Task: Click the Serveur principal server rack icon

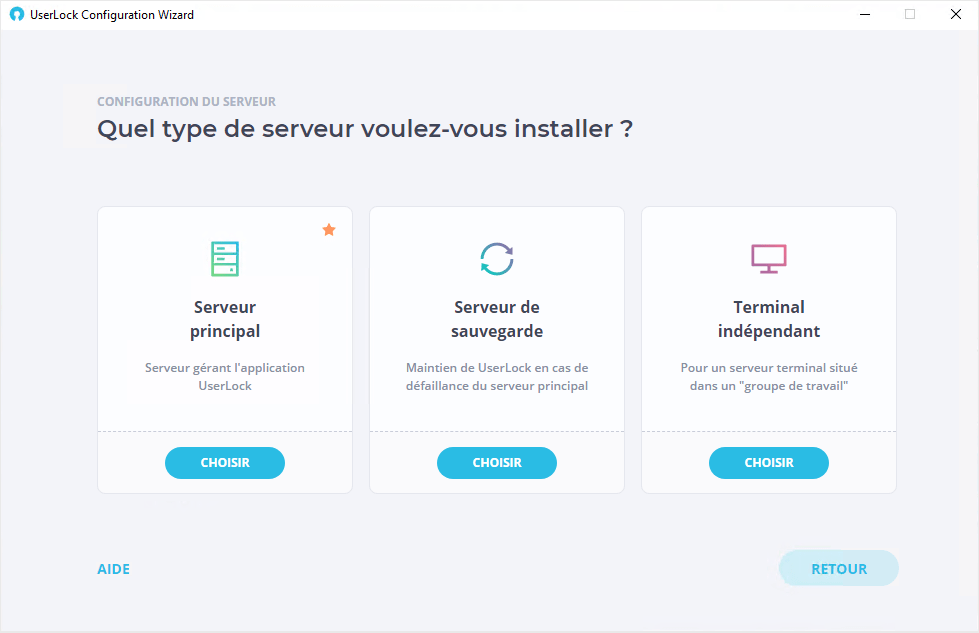Action: coord(225,258)
